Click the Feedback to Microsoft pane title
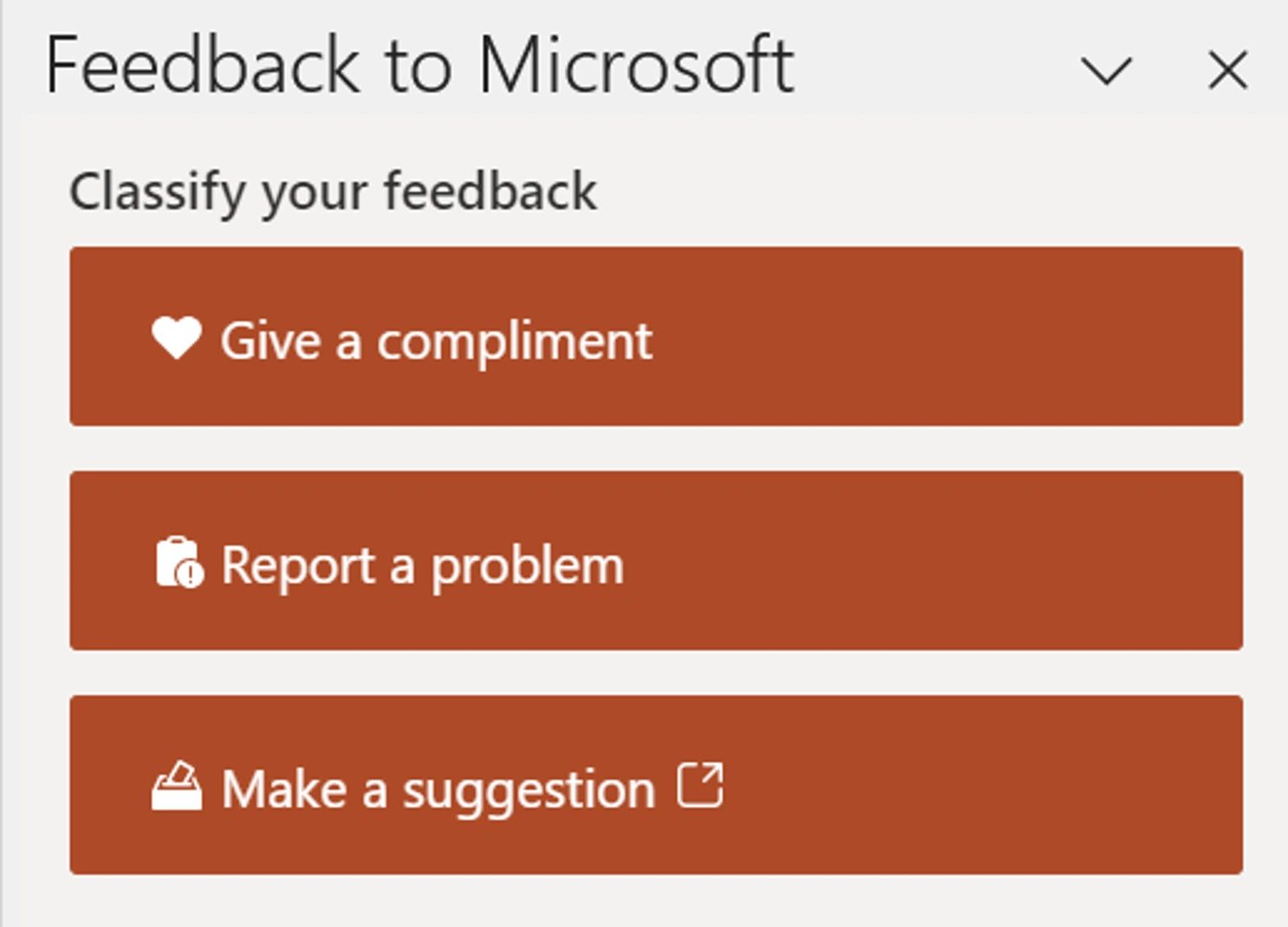 (x=419, y=65)
